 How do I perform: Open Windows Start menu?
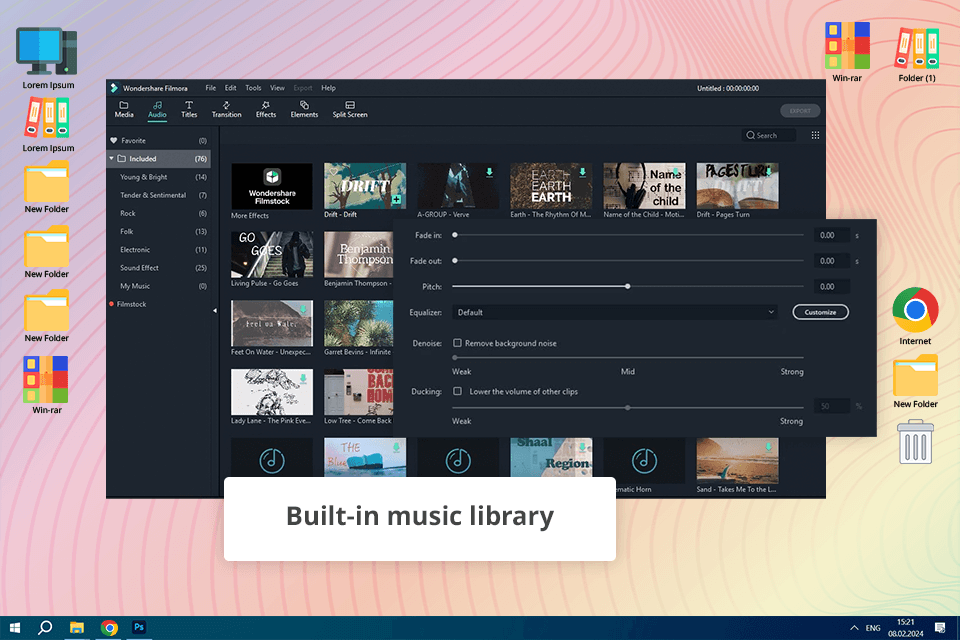pos(15,628)
